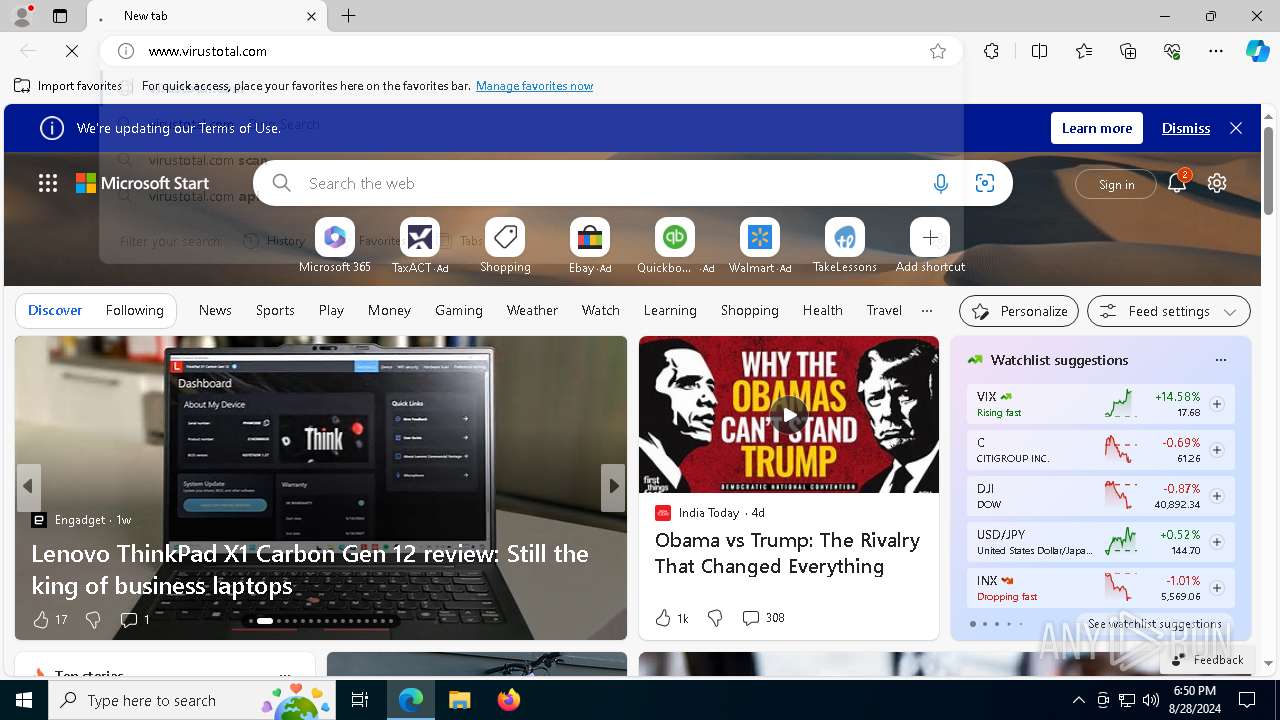Show more feed categories ellipsis
Screen dimensions: 1280x720
[x=927, y=311]
